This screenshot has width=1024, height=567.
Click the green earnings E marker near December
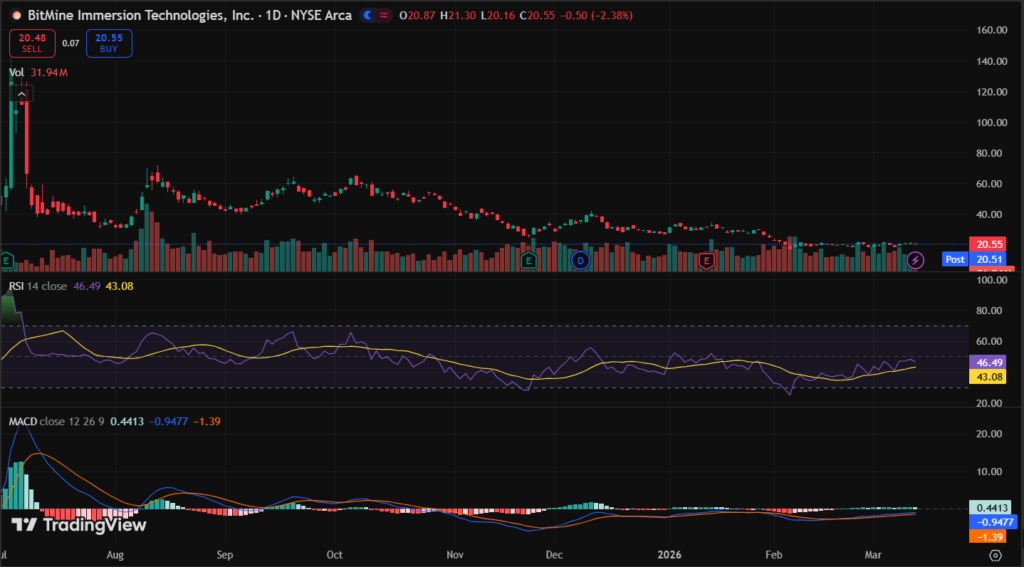(528, 261)
